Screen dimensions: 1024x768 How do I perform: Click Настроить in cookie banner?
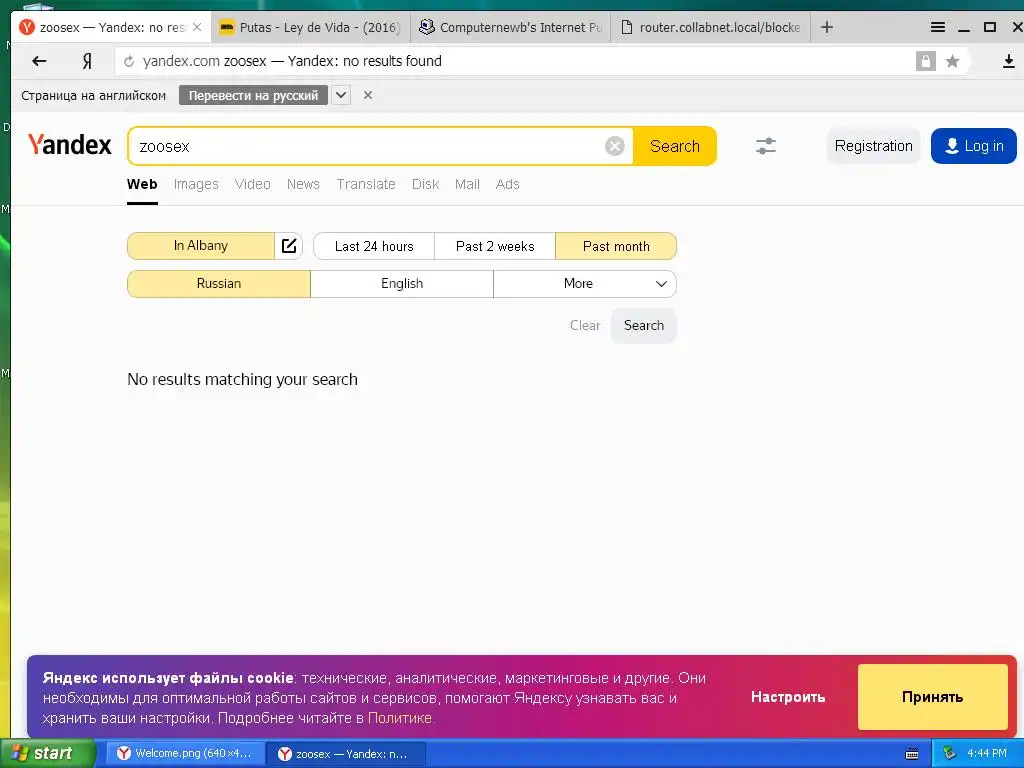[x=788, y=697]
